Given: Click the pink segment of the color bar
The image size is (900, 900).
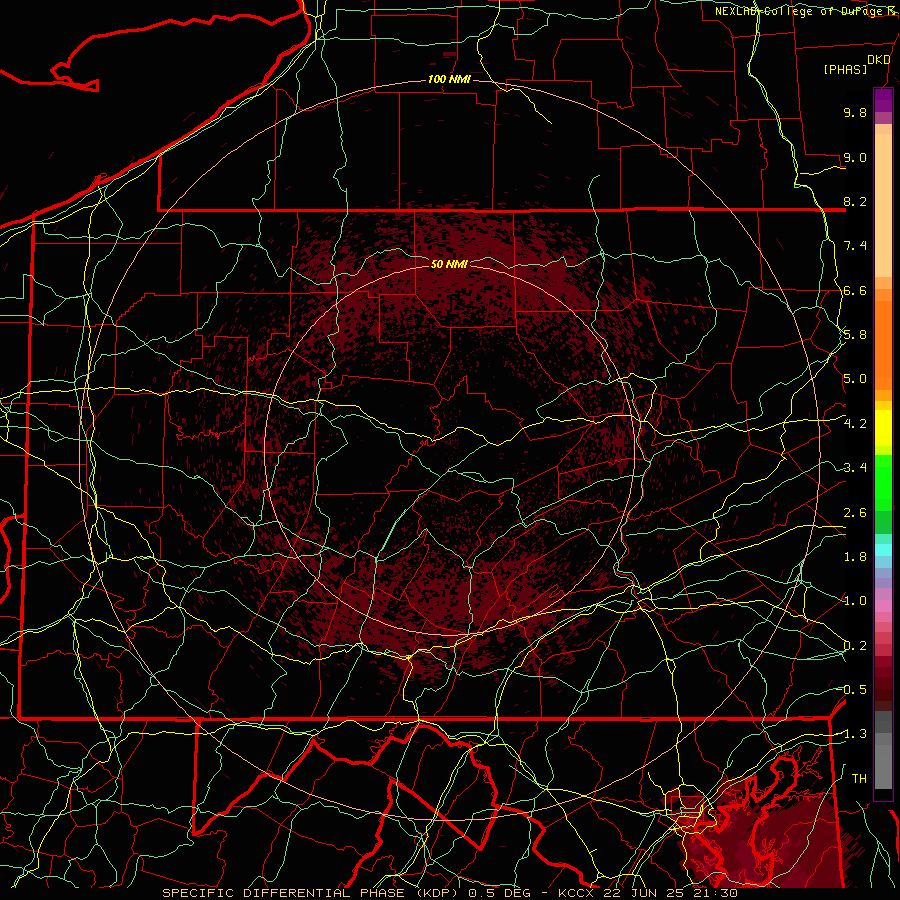Looking at the screenshot, I should coord(883,606).
